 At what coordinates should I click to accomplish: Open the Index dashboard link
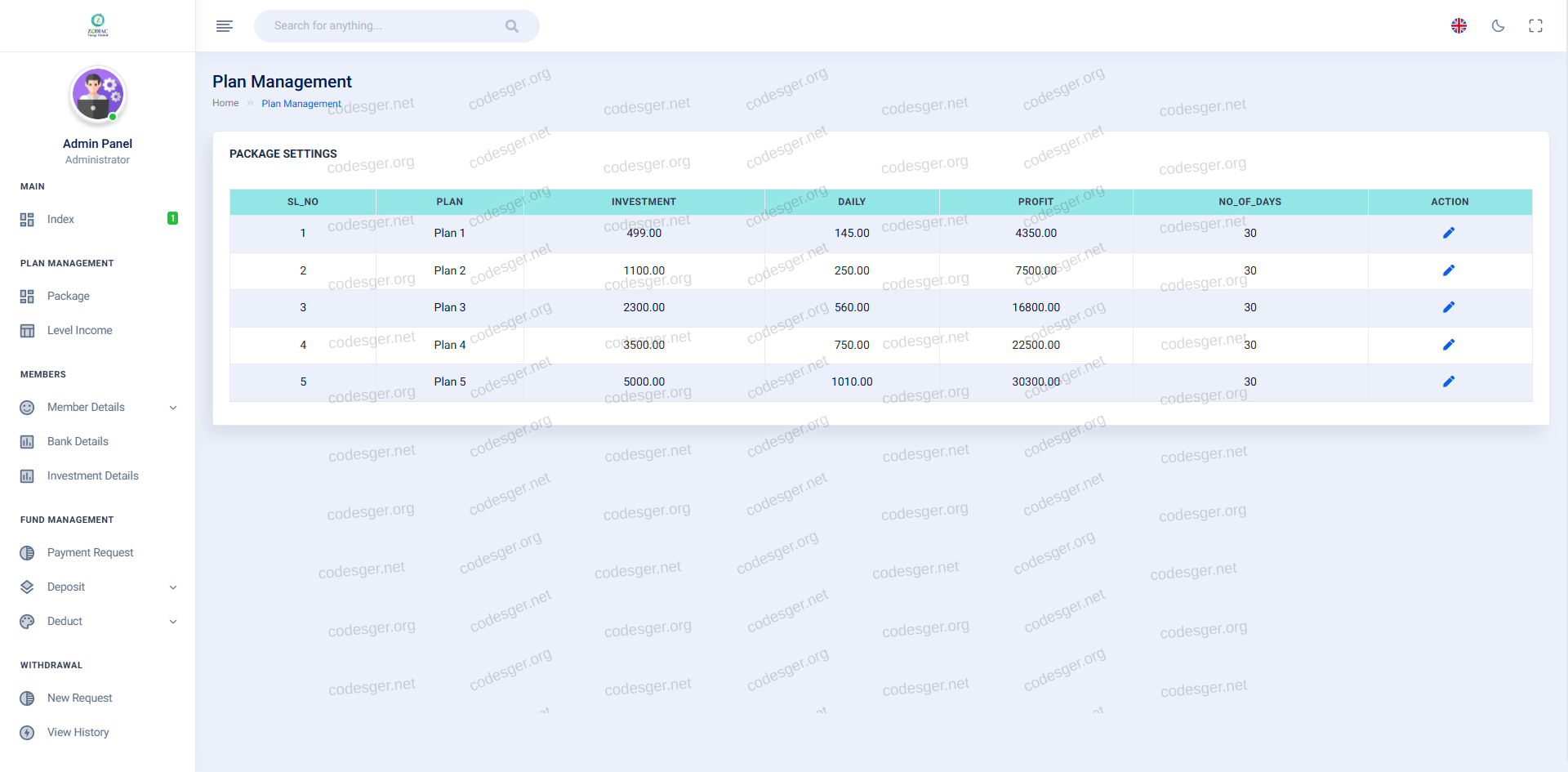[60, 219]
